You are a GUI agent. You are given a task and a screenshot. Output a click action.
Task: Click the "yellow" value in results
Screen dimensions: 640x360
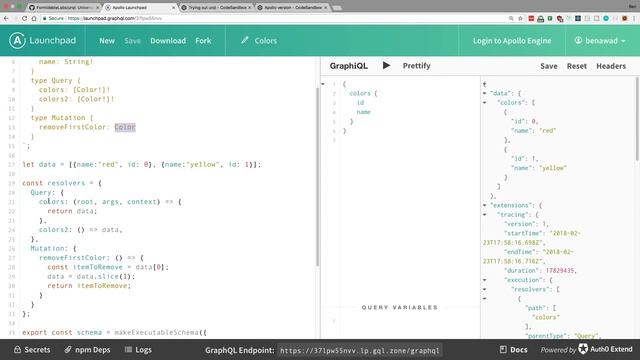point(553,168)
